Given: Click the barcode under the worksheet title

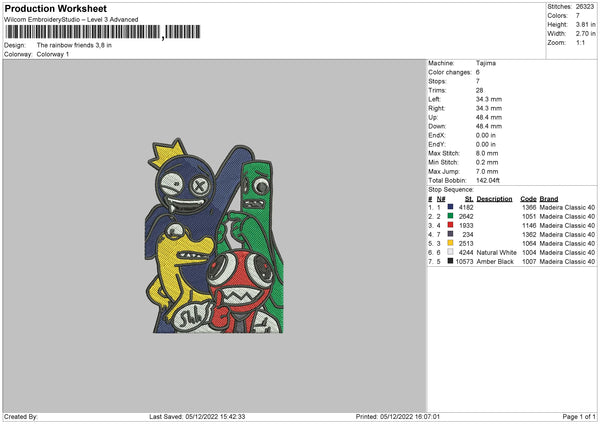Looking at the screenshot, I should 103,32.
